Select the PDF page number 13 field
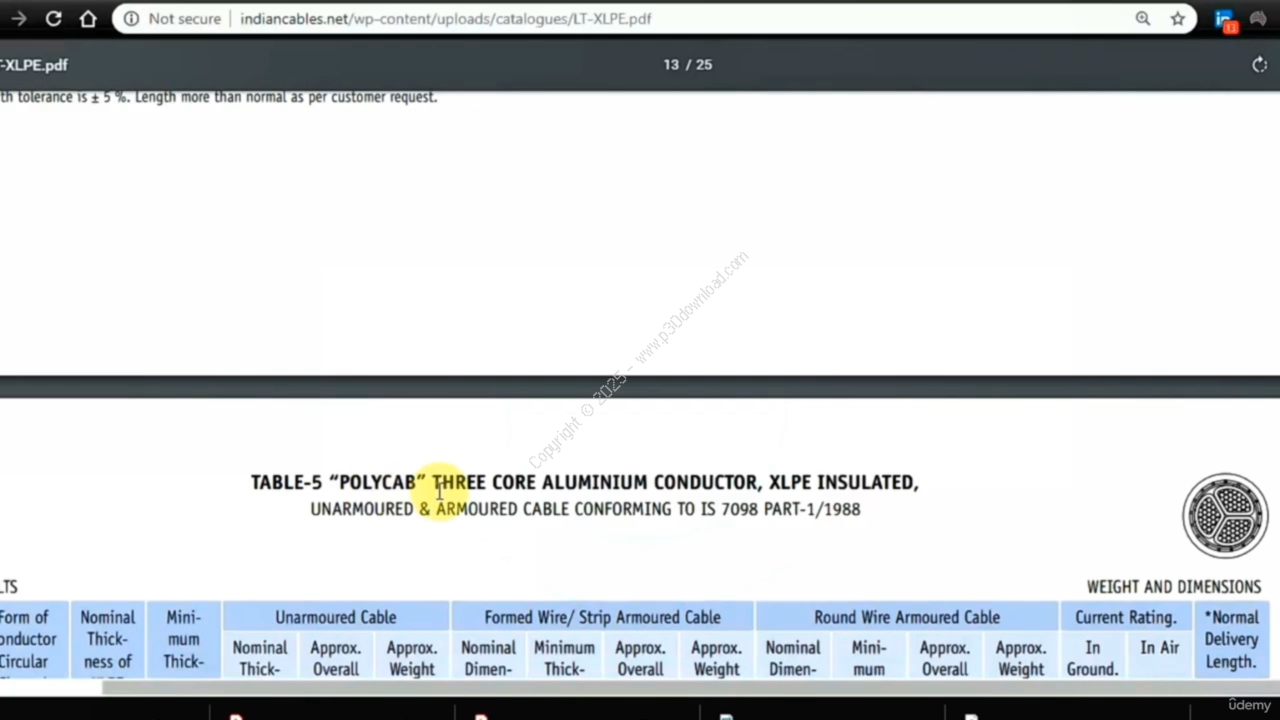1280x720 pixels. 671,65
